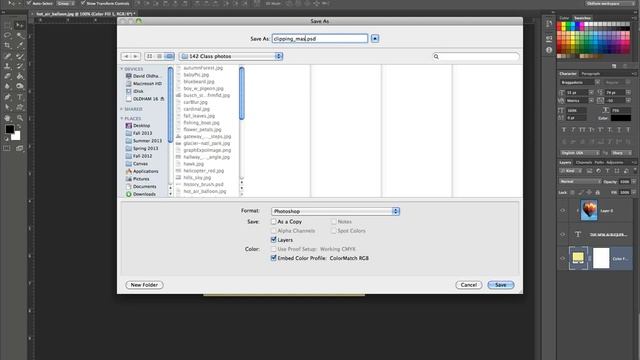The height and width of the screenshot is (360, 640).
Task: Filter layers by type layer icon
Action: pyautogui.click(x=608, y=171)
